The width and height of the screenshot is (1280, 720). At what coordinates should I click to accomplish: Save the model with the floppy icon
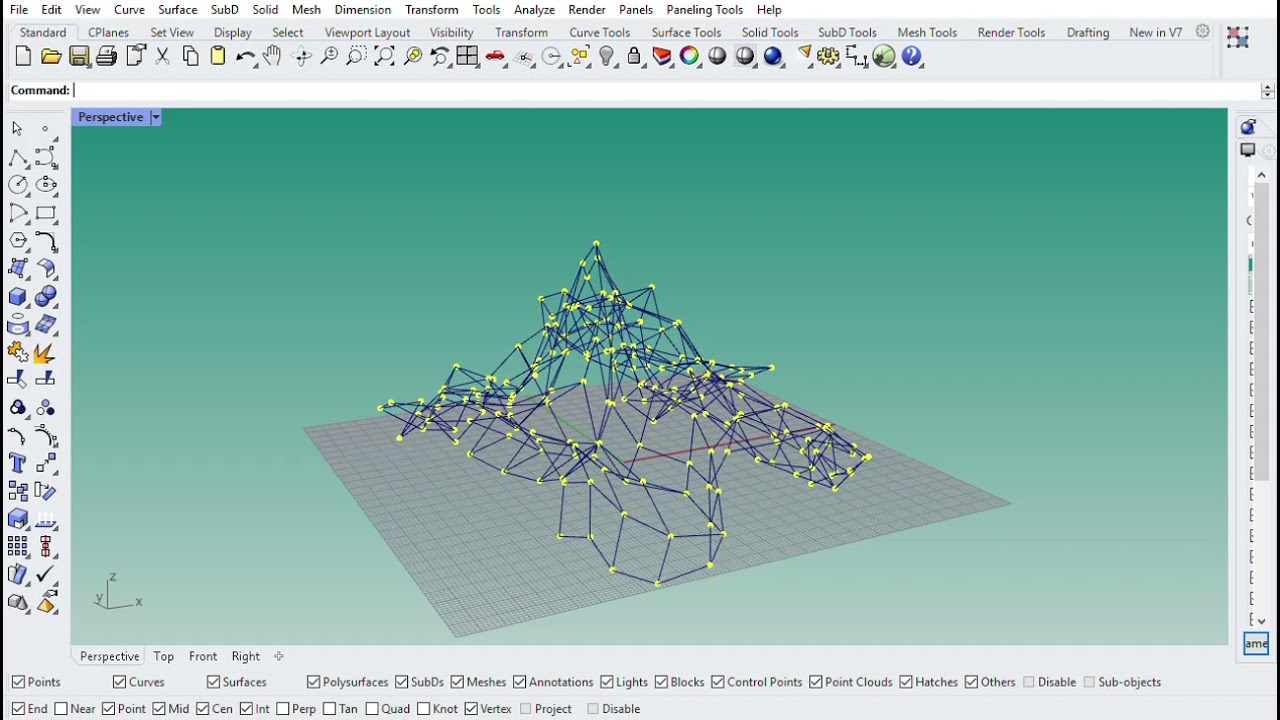point(79,56)
